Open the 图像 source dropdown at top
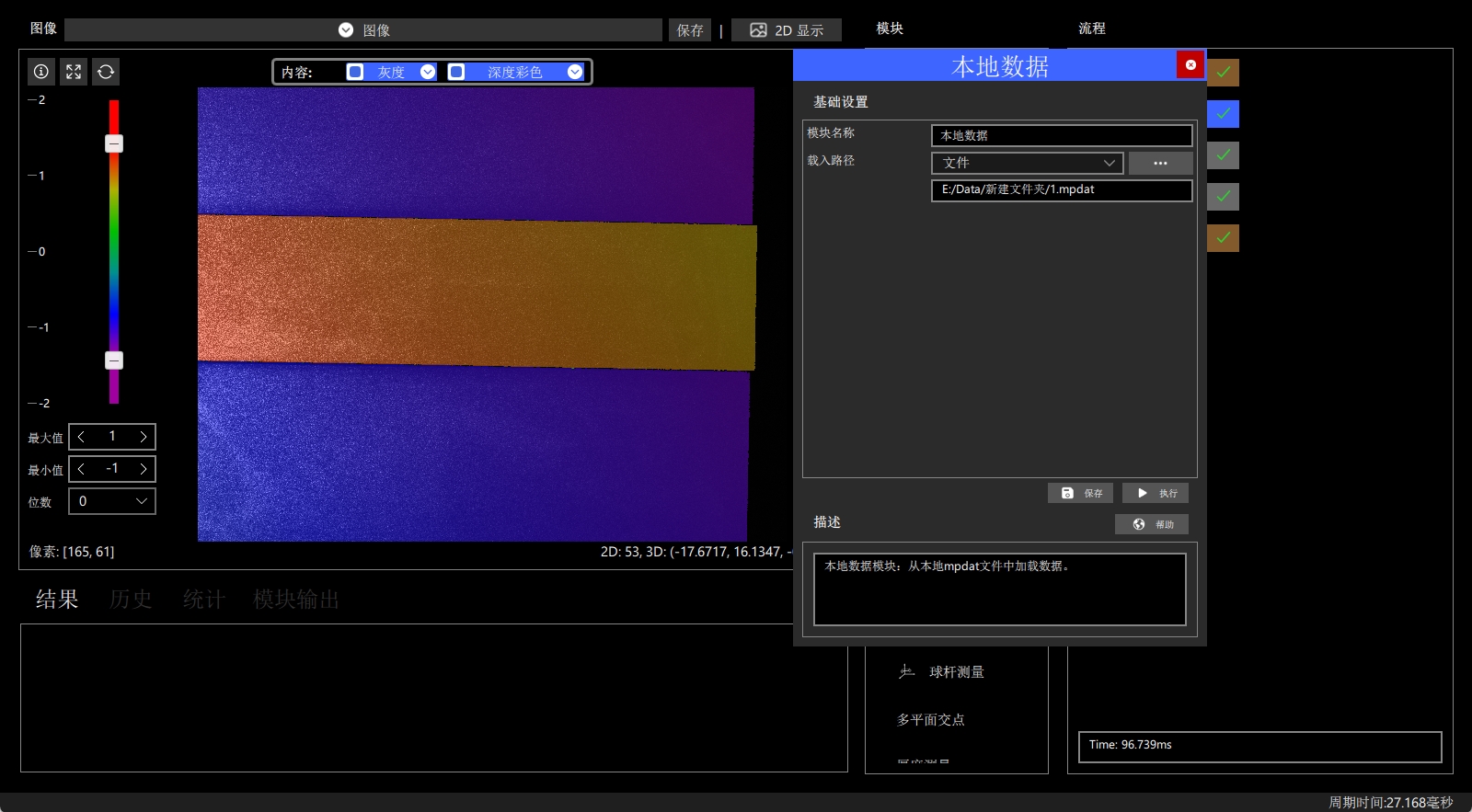 (363, 30)
